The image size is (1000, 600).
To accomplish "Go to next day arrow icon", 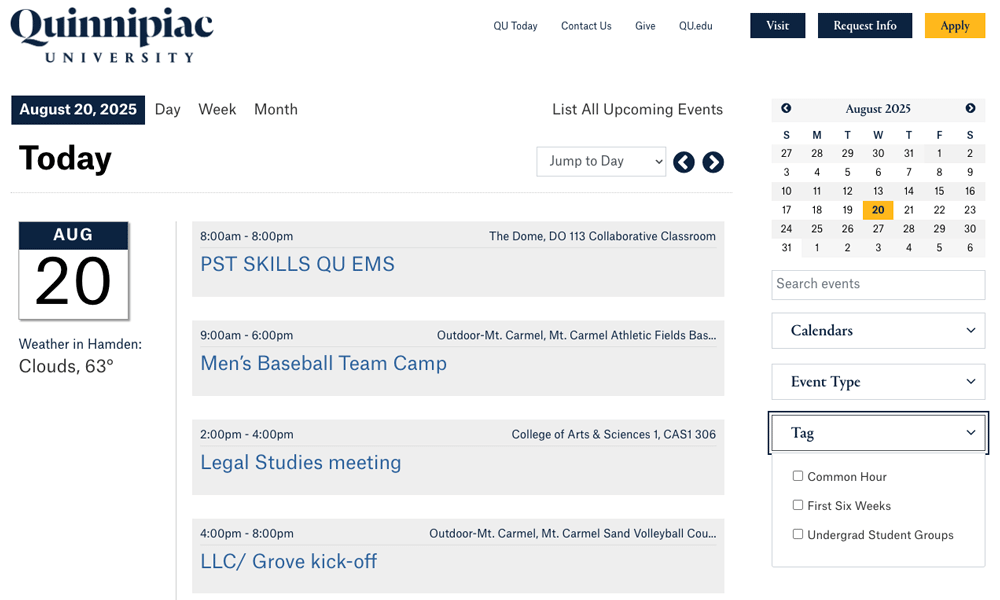I will tap(713, 162).
